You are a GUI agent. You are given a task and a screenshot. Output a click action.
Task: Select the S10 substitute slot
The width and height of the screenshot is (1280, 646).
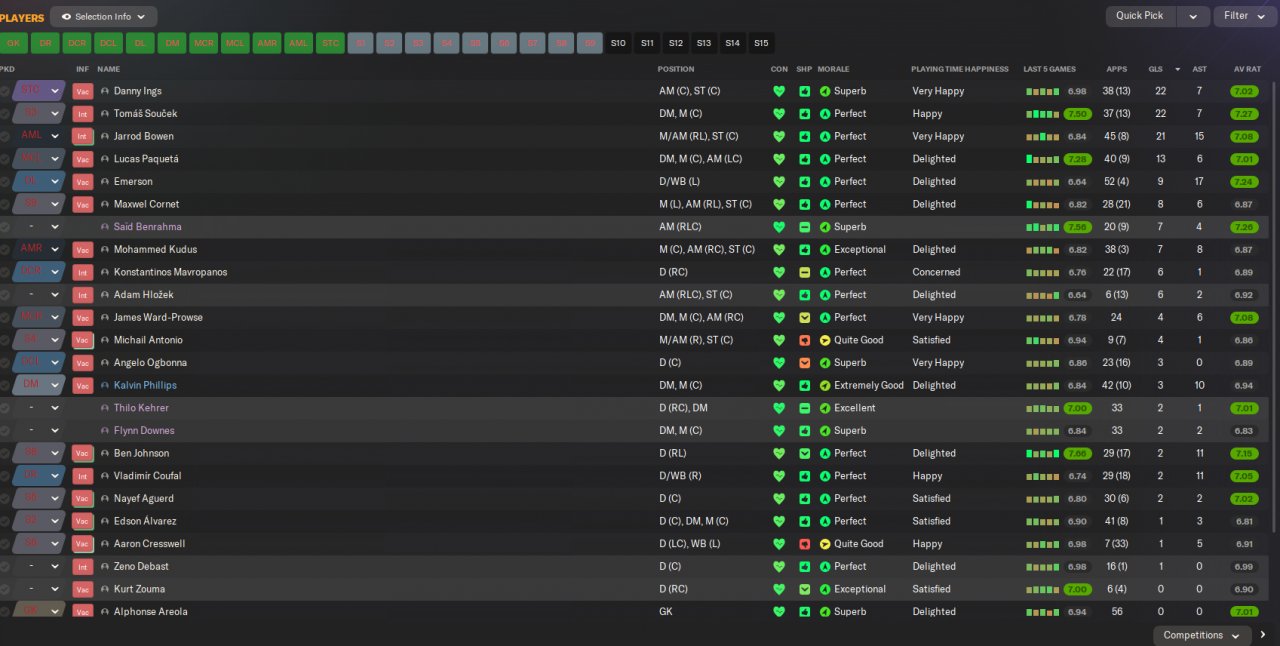click(618, 43)
